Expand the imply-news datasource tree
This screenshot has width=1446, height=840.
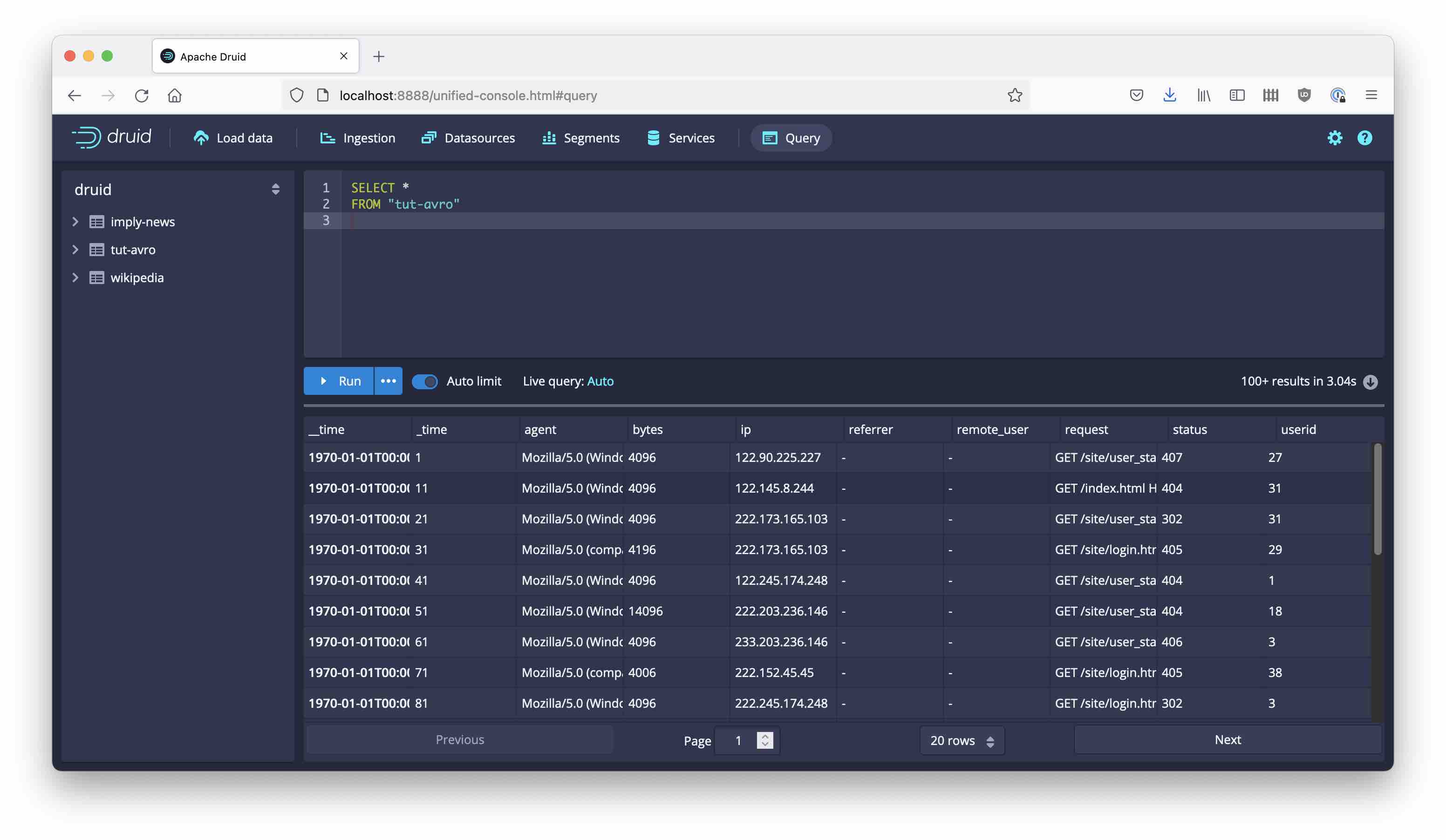pos(75,222)
